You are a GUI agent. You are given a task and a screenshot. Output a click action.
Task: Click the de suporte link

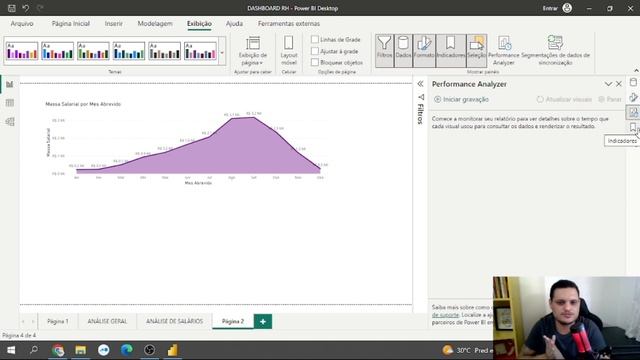click(x=445, y=315)
